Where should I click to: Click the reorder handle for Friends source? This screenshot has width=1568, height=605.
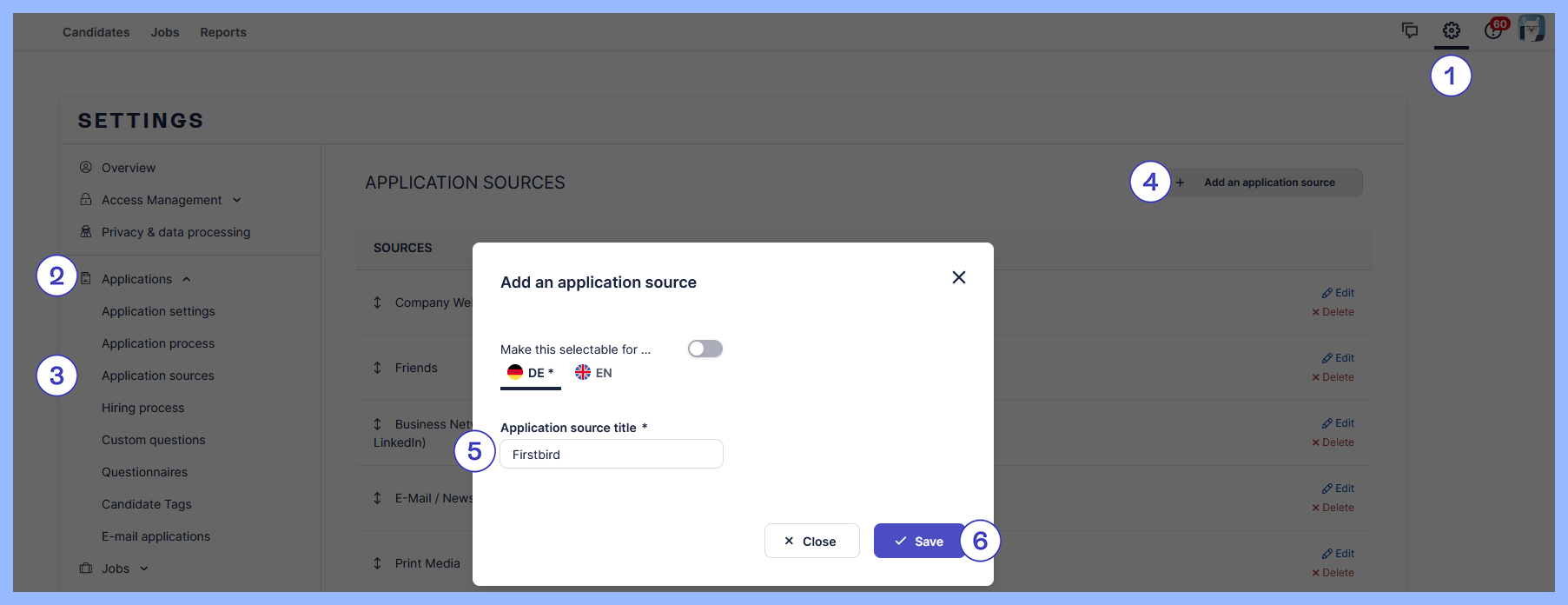tap(377, 368)
